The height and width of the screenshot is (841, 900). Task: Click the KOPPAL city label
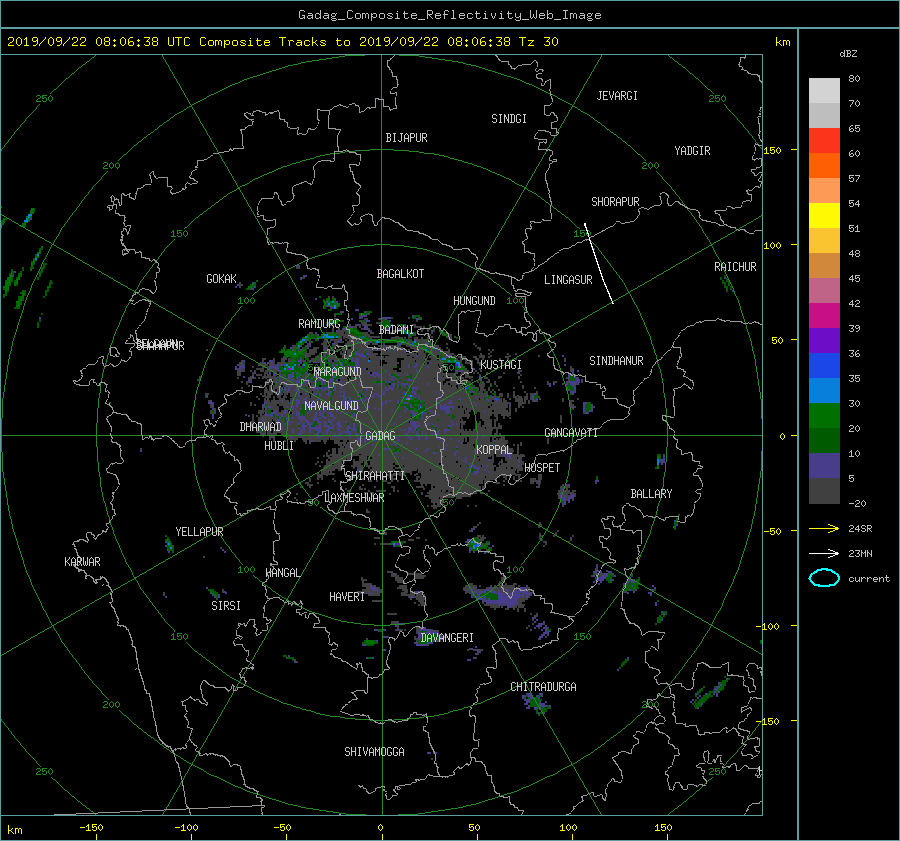pyautogui.click(x=494, y=450)
